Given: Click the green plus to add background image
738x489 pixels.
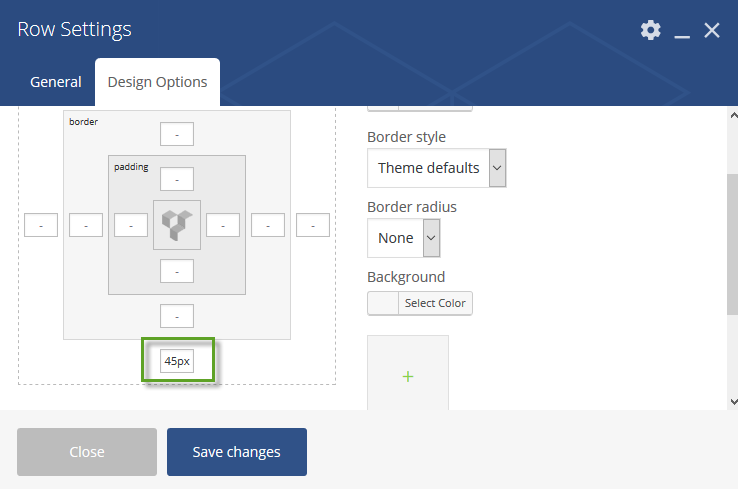Looking at the screenshot, I should (x=408, y=377).
